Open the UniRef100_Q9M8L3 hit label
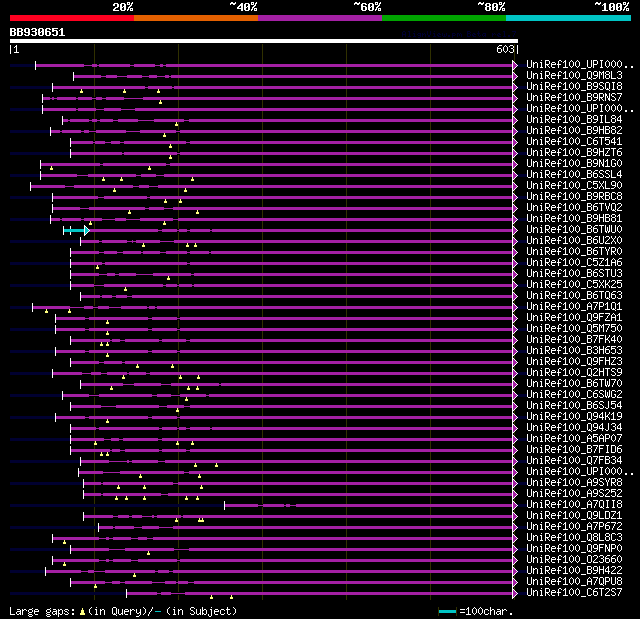Image resolution: width=640 pixels, height=619 pixels. [x=574, y=75]
